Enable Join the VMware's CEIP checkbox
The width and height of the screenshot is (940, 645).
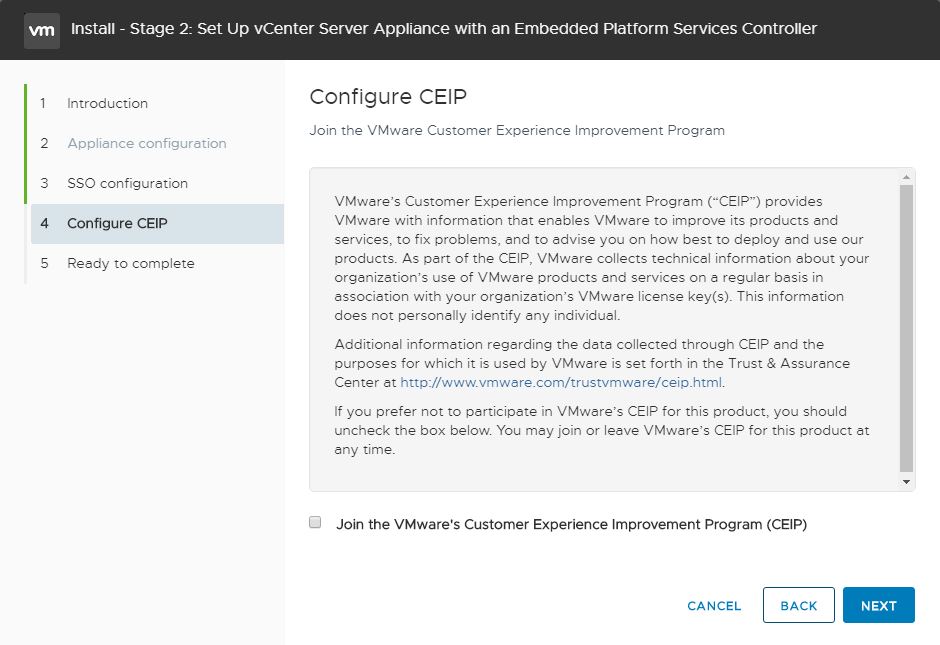tap(315, 522)
